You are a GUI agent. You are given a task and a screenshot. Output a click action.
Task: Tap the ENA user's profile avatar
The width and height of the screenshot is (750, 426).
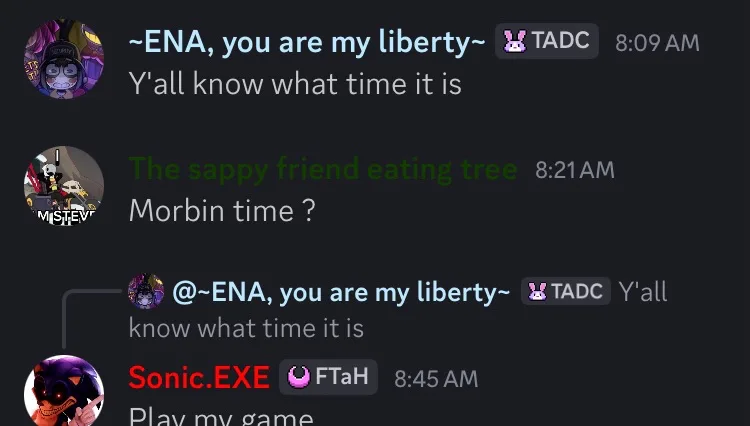64,58
